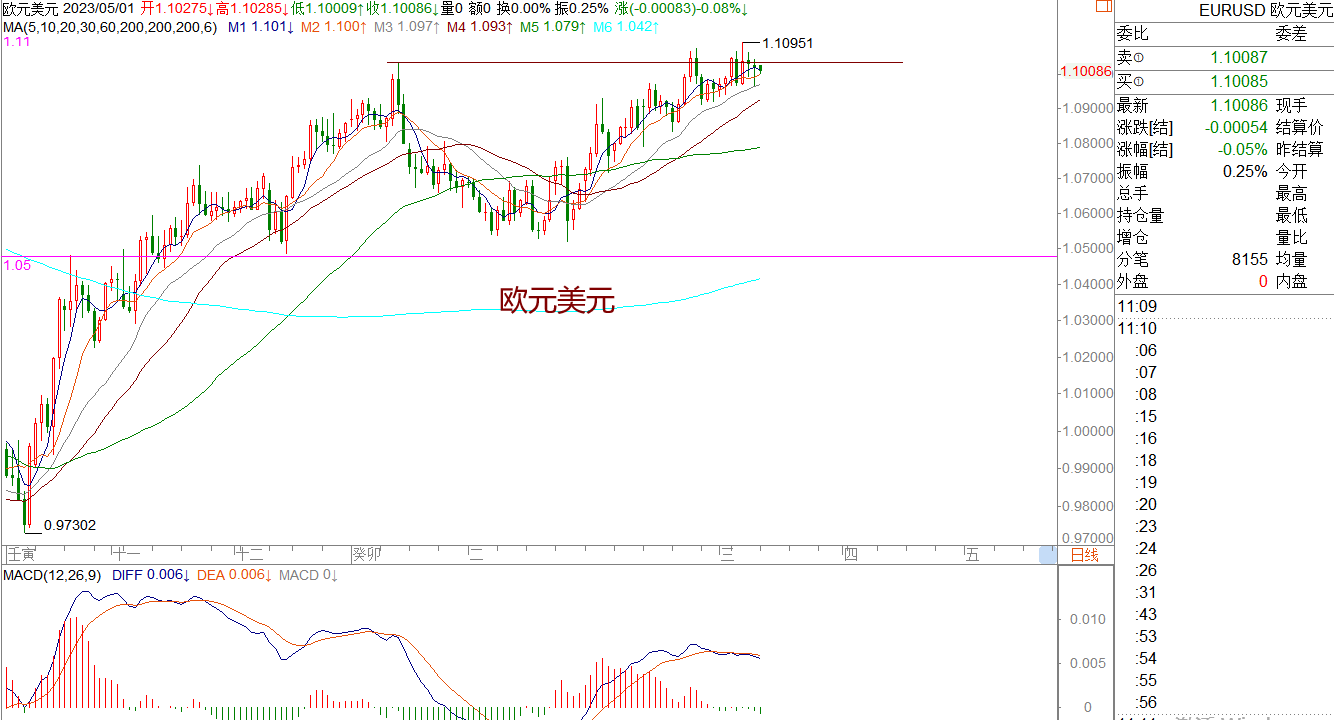Select the M3 1.097 moving average value

[x=407, y=27]
